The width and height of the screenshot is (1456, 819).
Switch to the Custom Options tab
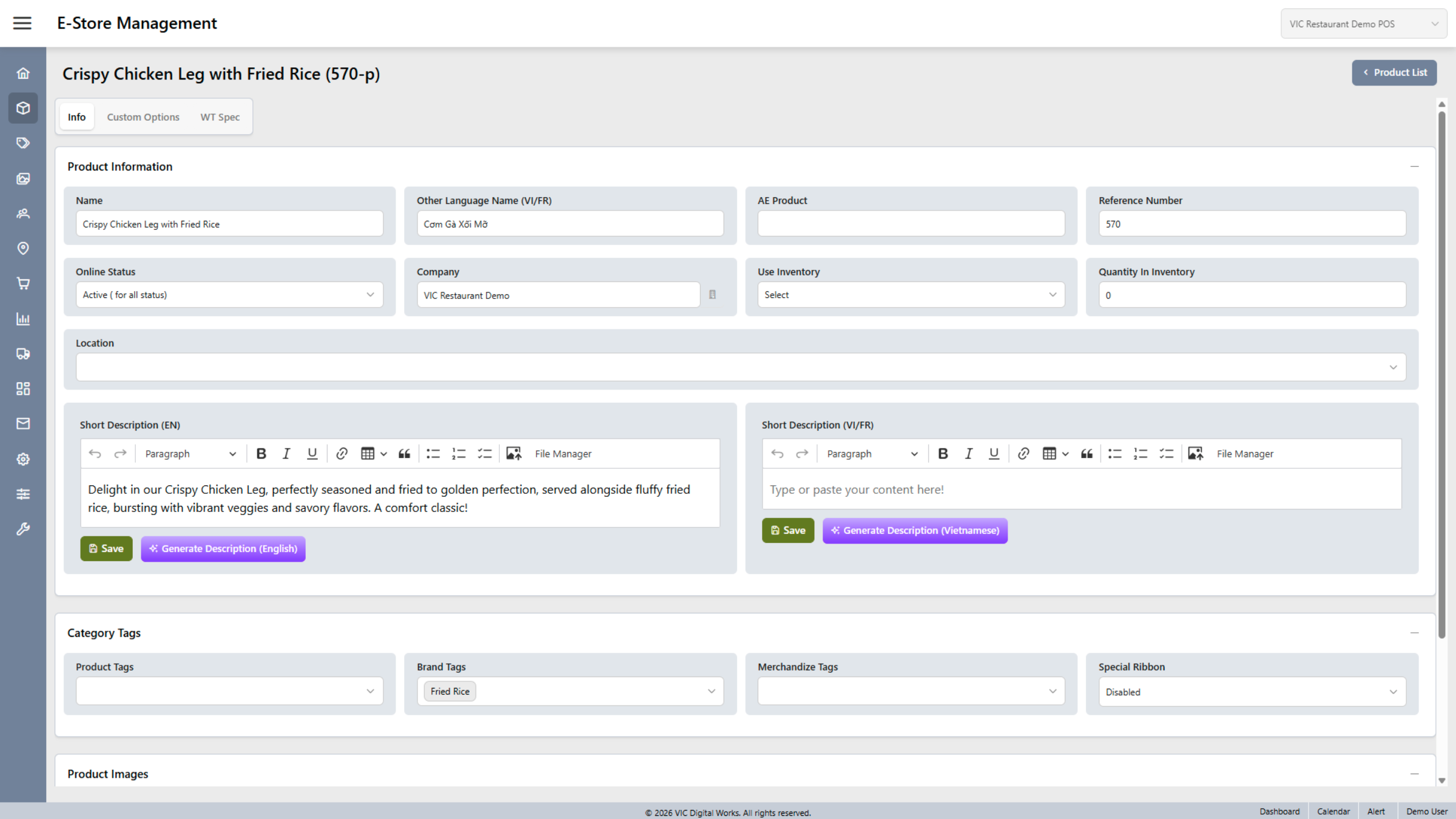(x=143, y=117)
